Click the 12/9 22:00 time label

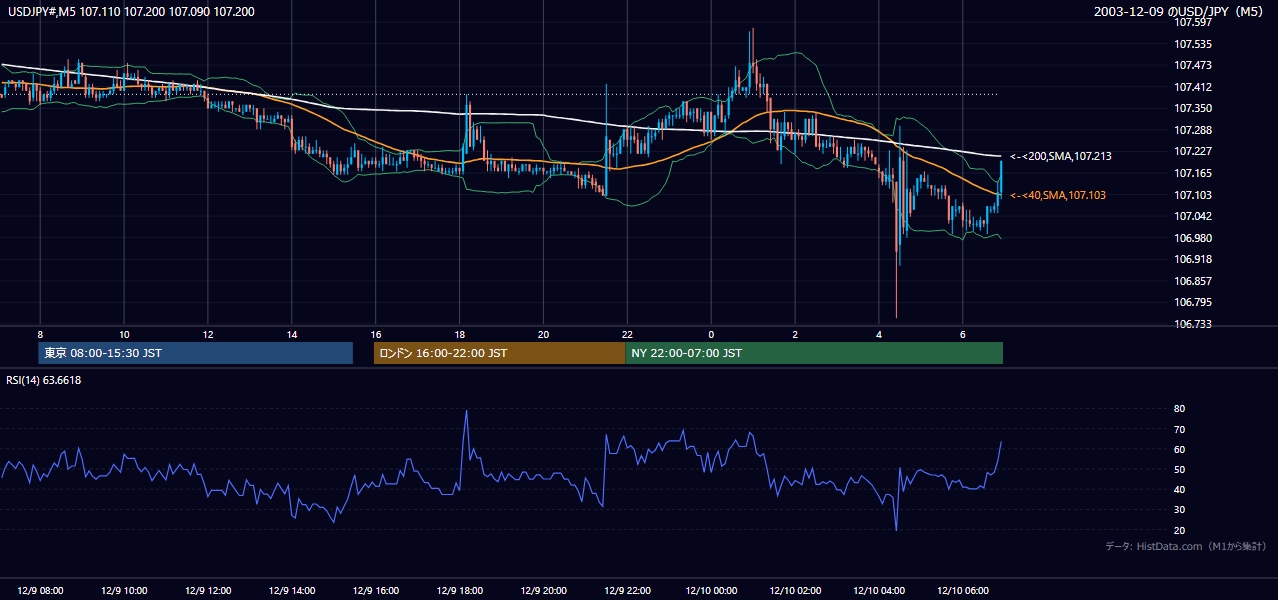click(x=627, y=591)
